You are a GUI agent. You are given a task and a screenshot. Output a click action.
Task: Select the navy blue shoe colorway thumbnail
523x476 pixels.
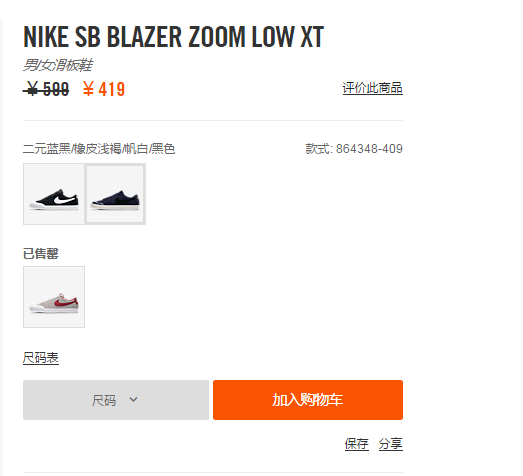click(x=115, y=194)
